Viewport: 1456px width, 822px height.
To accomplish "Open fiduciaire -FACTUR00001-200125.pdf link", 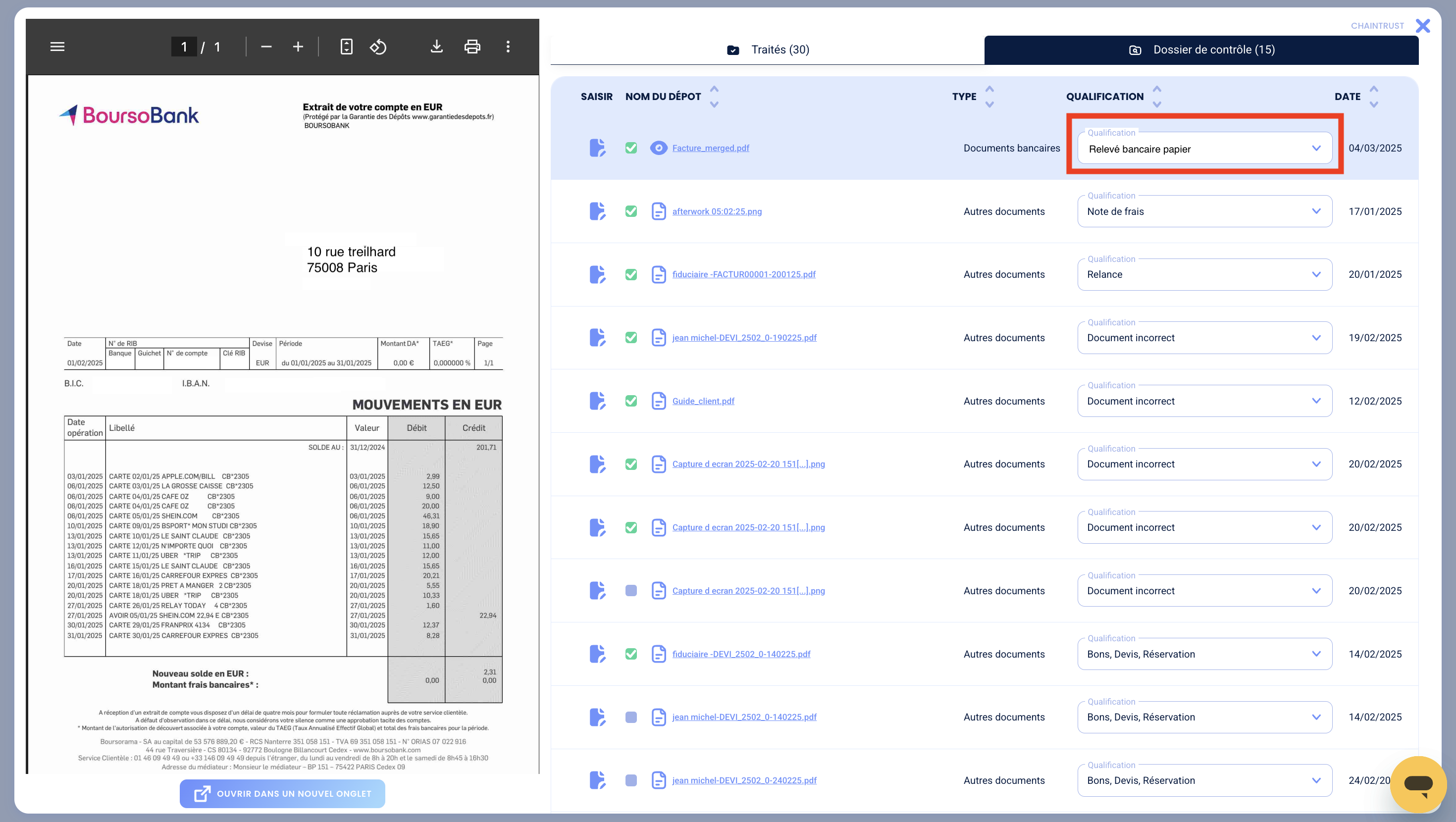I will click(x=744, y=275).
